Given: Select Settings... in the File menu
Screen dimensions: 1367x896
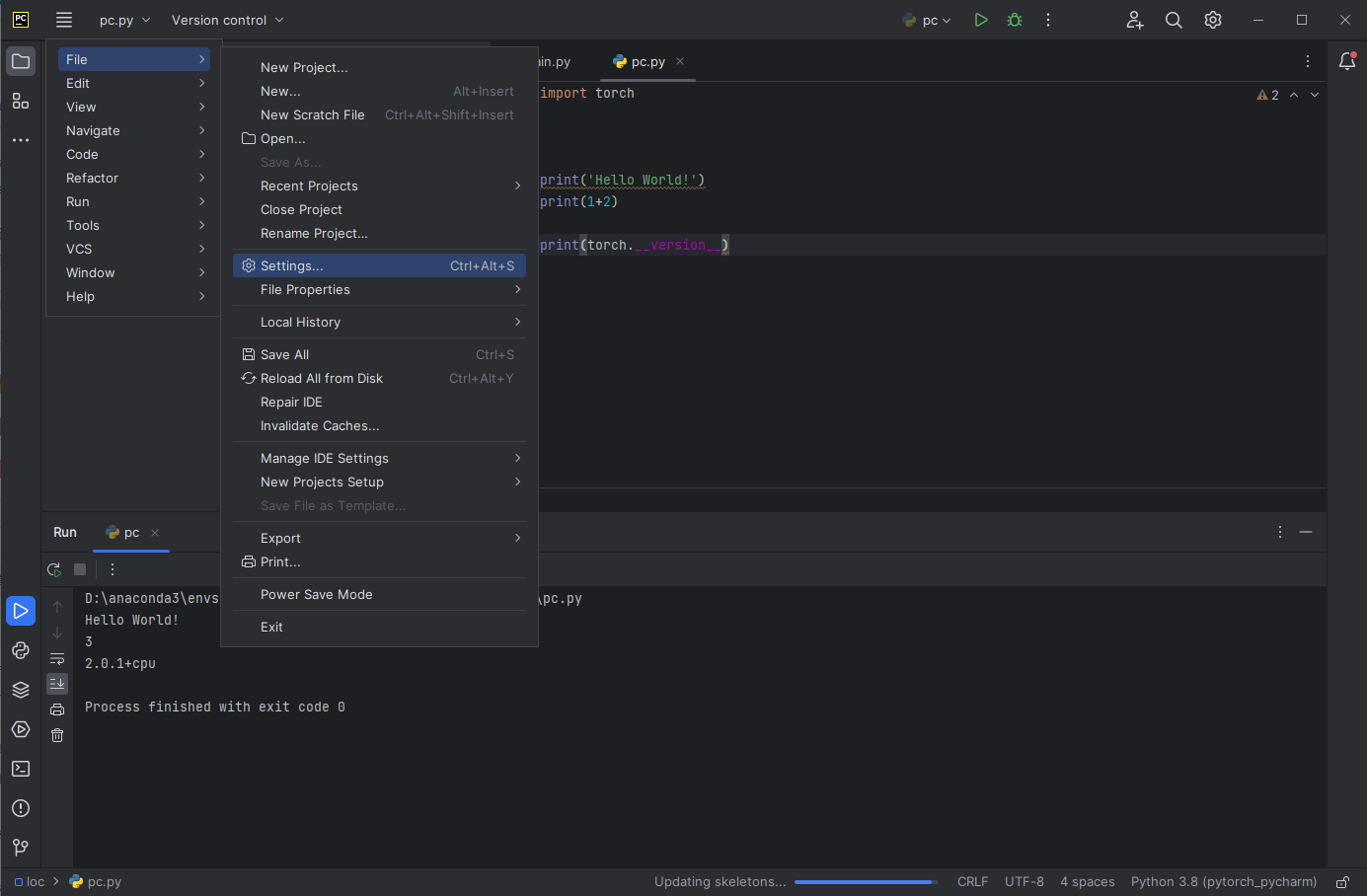Looking at the screenshot, I should coord(379,265).
